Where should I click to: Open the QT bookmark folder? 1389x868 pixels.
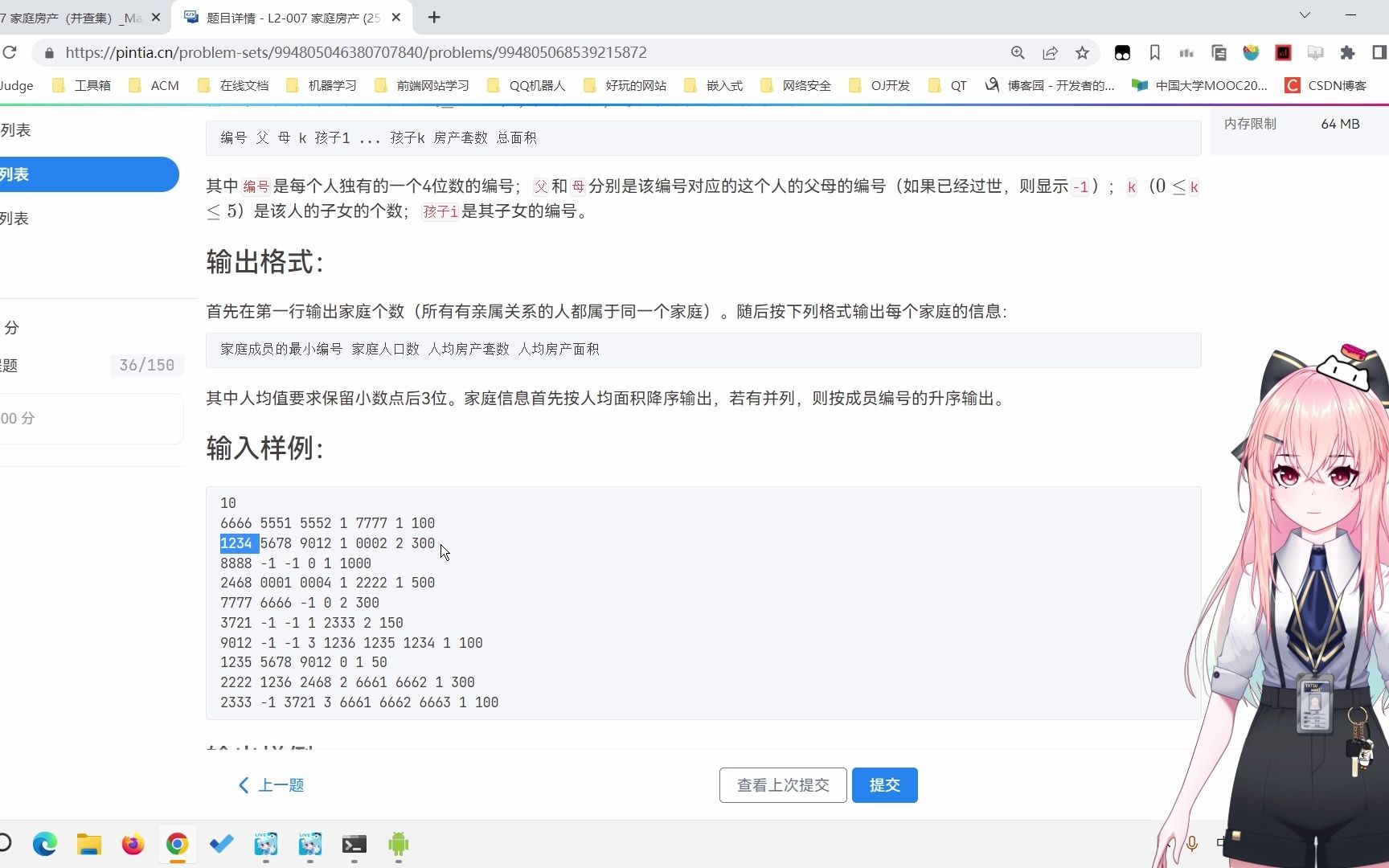(x=948, y=85)
